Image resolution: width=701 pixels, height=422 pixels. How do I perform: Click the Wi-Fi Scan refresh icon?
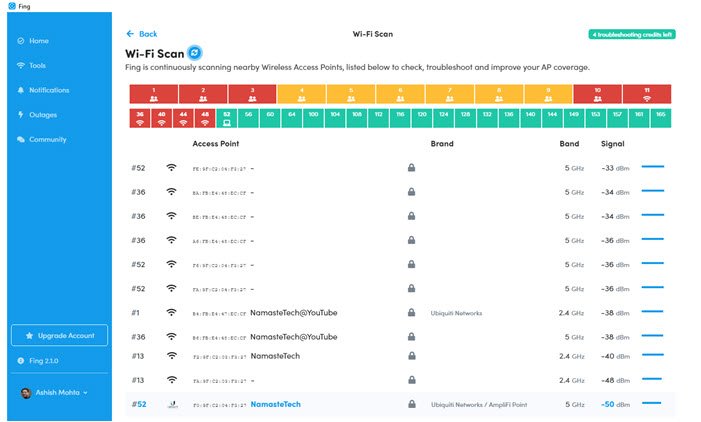click(195, 52)
